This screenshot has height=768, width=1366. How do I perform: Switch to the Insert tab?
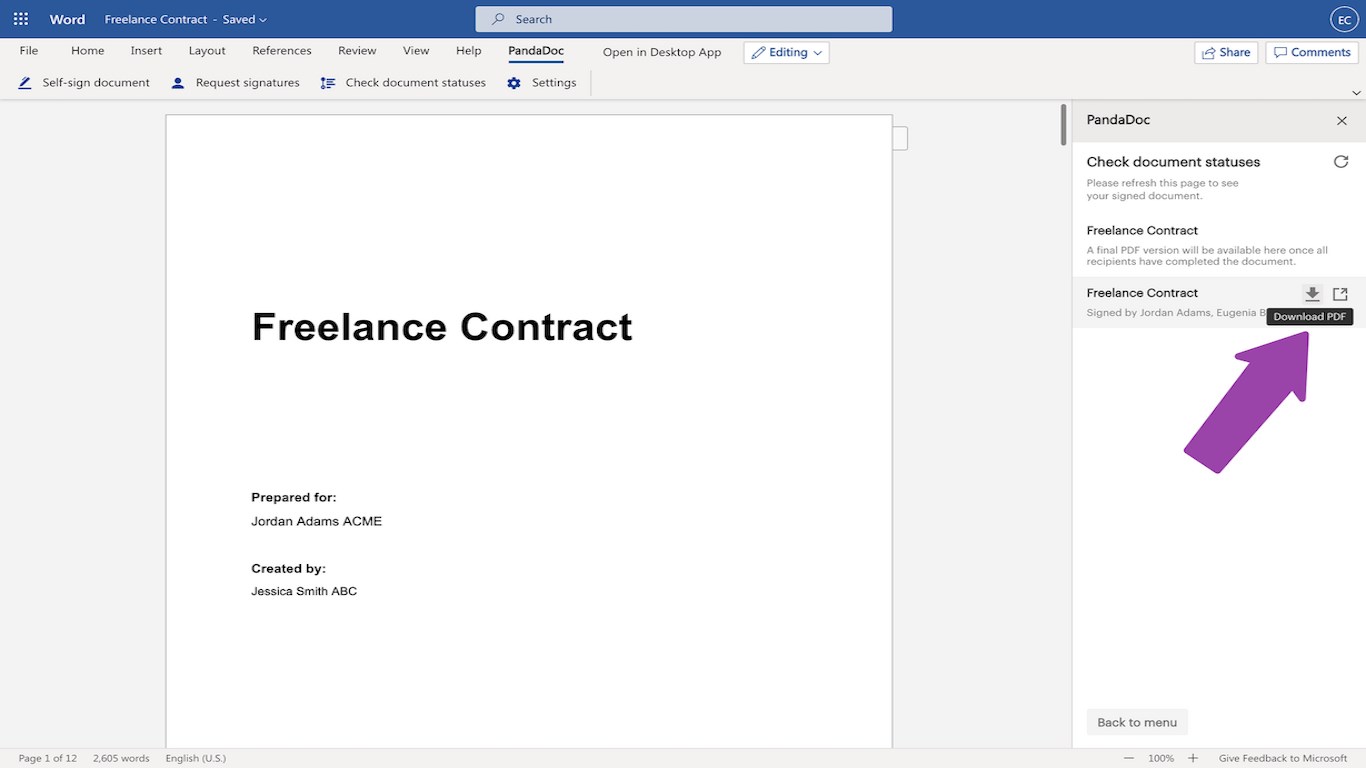coord(146,51)
